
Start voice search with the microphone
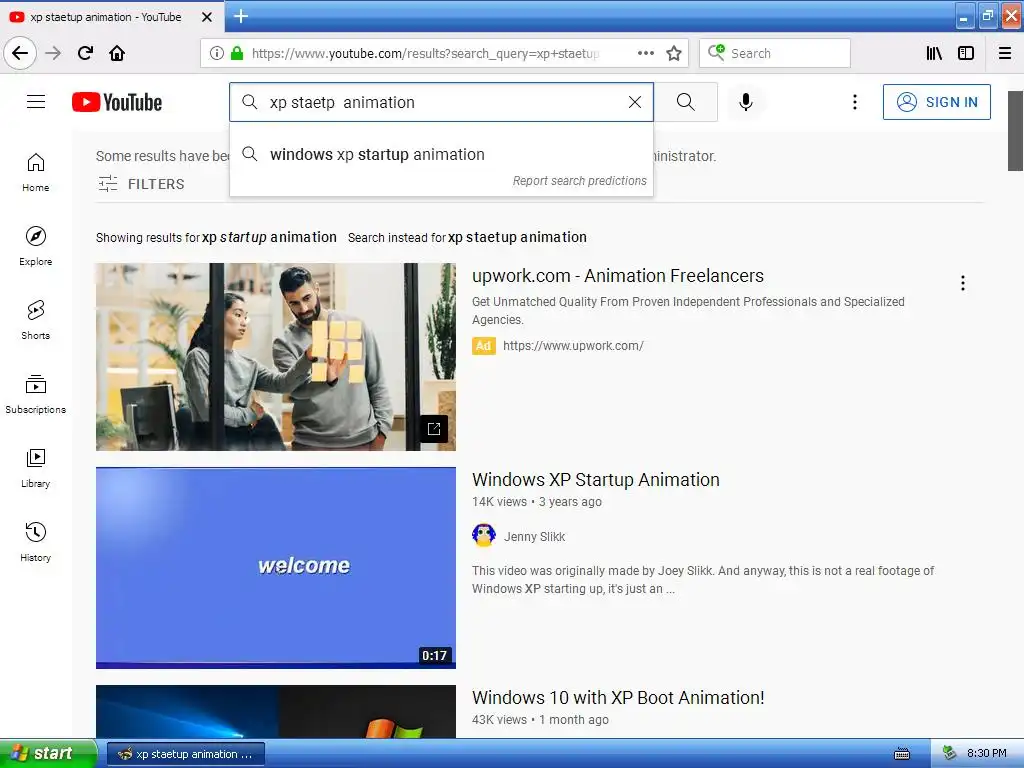tap(746, 102)
